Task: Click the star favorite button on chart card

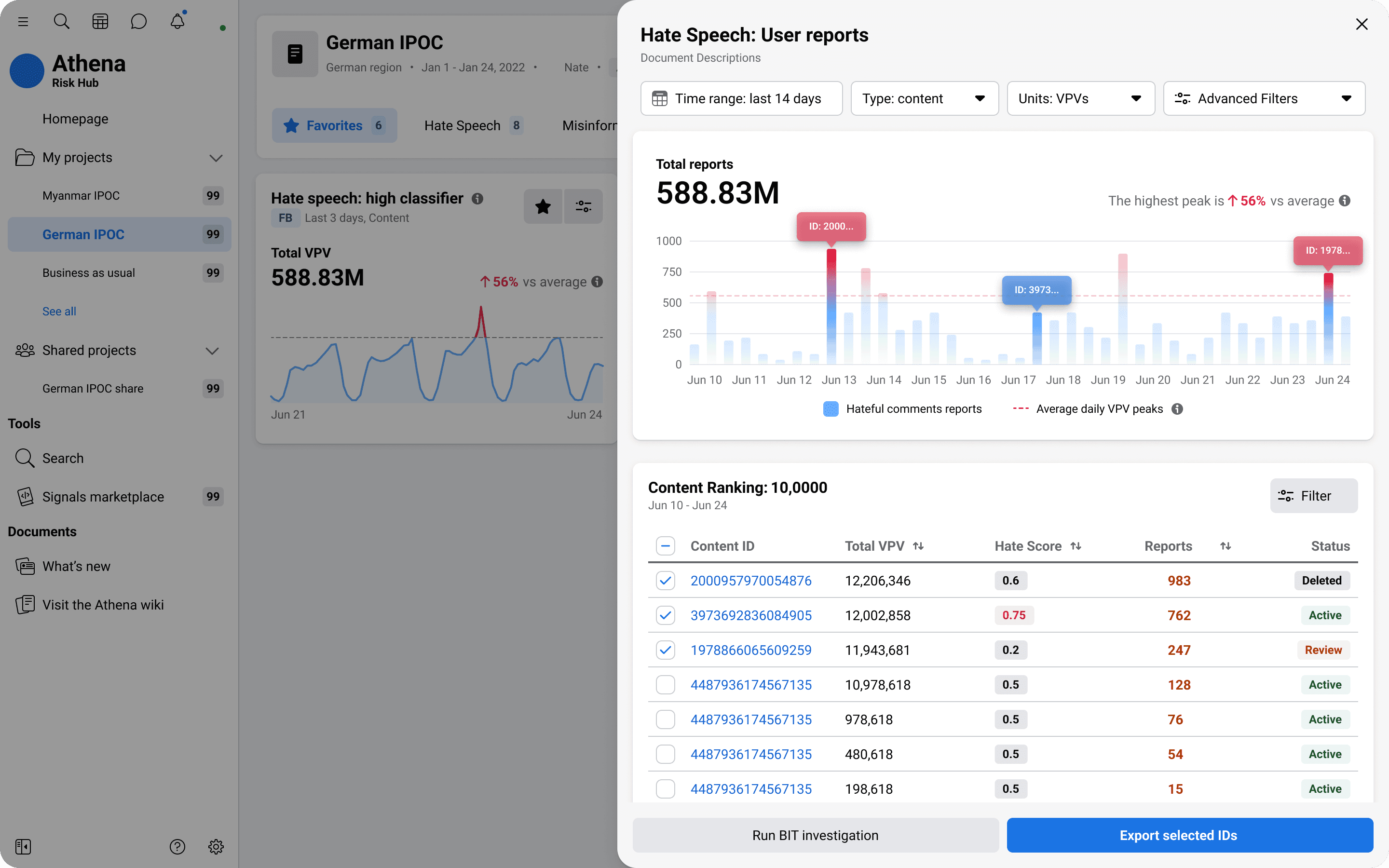Action: tap(543, 206)
